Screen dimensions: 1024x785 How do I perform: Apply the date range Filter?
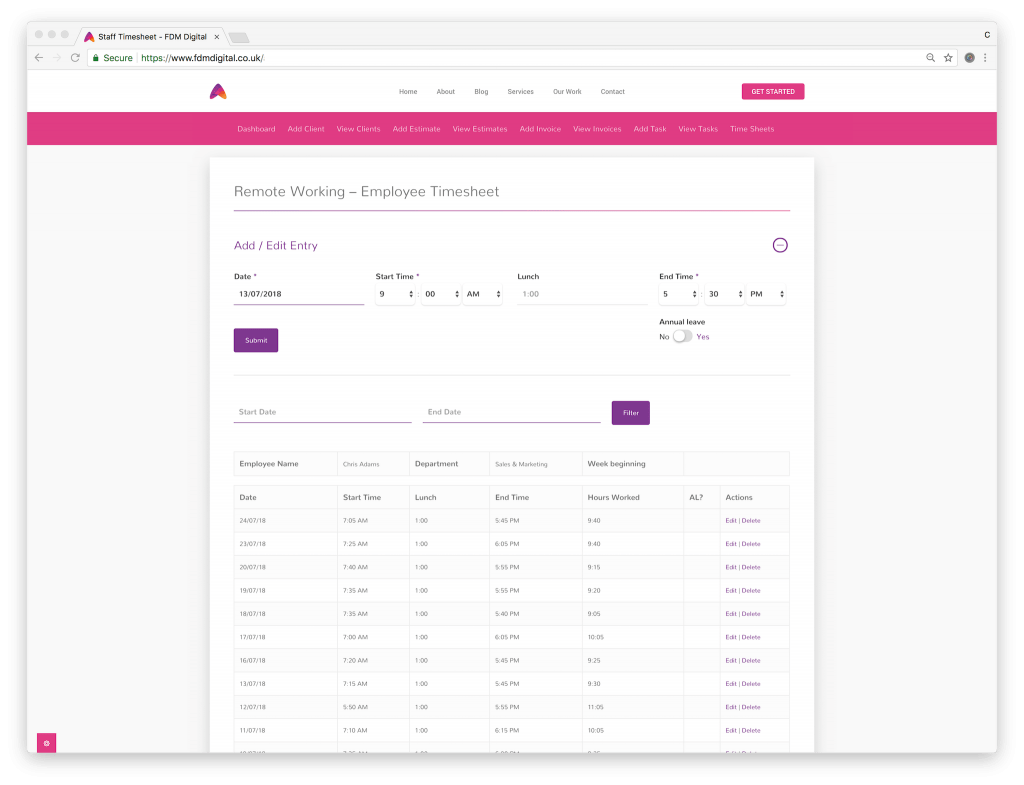click(630, 412)
